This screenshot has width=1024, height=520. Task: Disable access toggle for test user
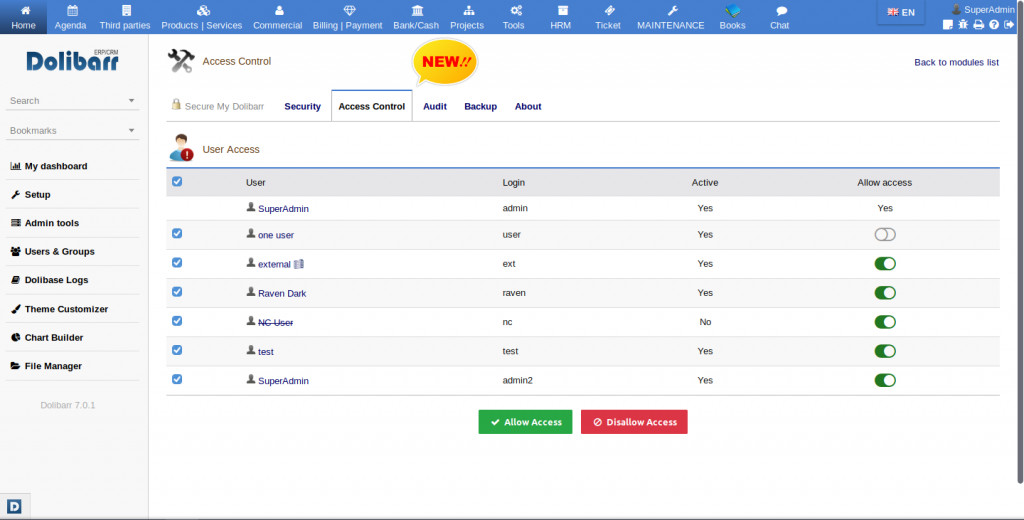885,351
